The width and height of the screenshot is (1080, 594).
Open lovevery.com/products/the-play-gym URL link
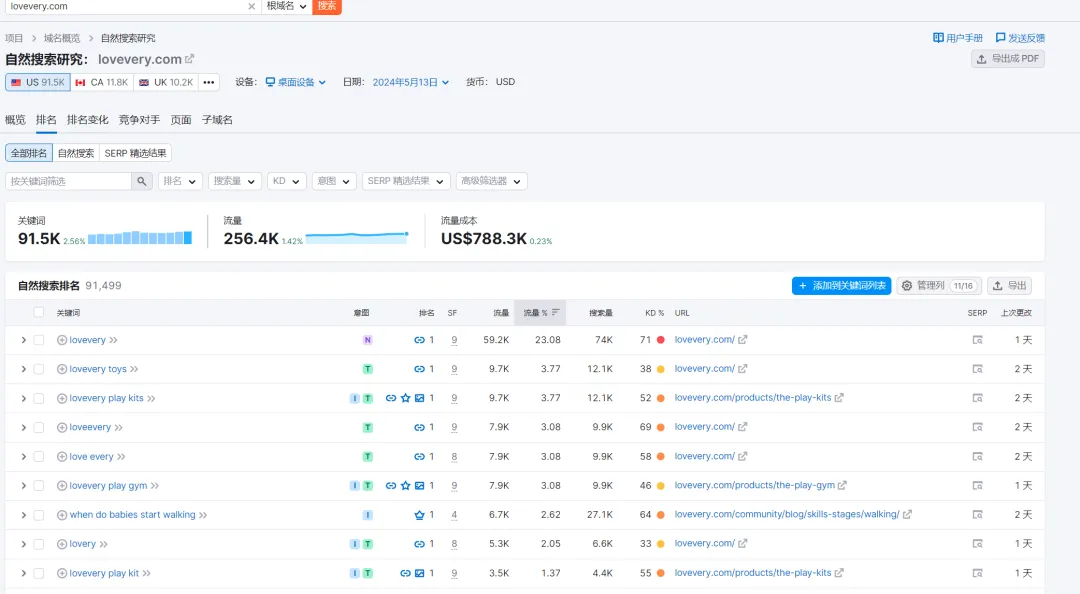point(754,485)
